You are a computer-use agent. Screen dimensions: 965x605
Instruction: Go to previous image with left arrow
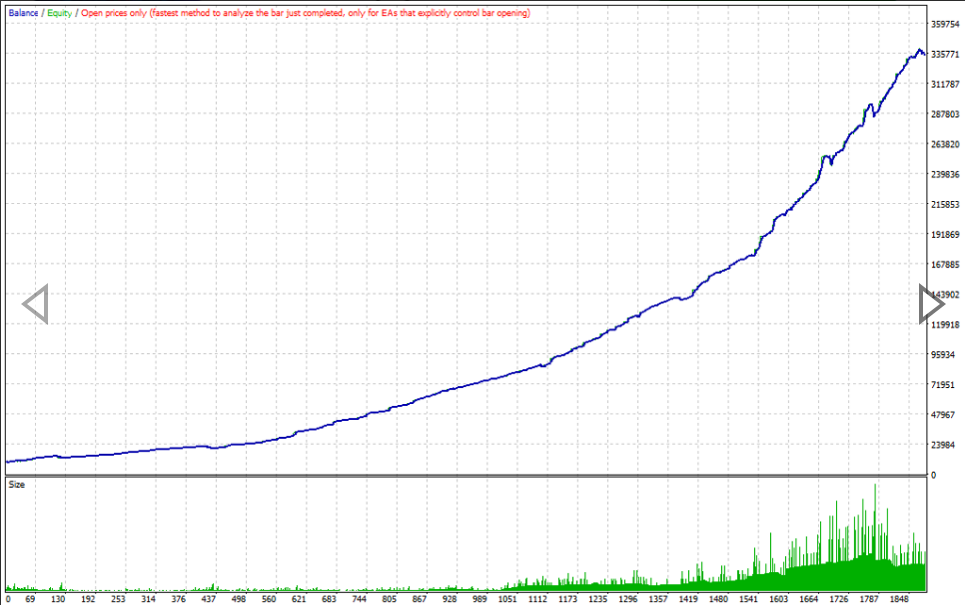[35, 304]
